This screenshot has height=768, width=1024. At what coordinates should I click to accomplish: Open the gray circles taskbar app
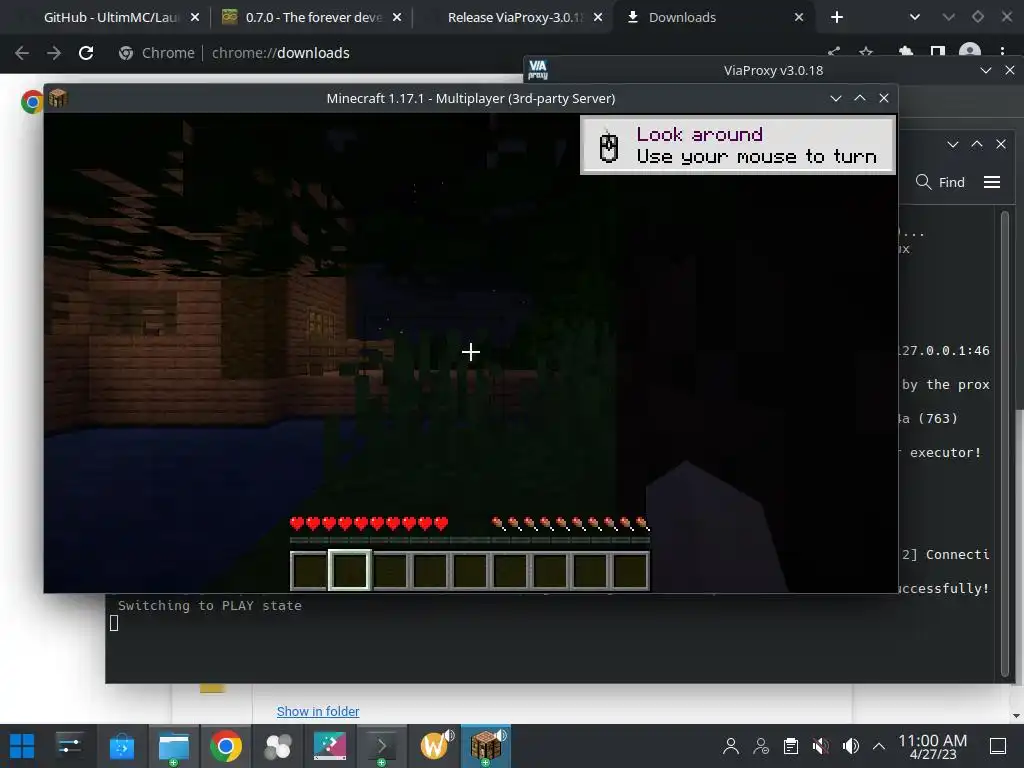pos(278,746)
